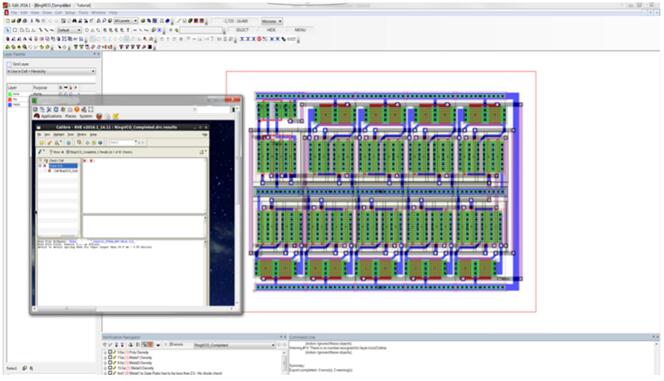Screen dimensions: 664x381
Task: Open the Tools menu
Action: tap(83, 13)
